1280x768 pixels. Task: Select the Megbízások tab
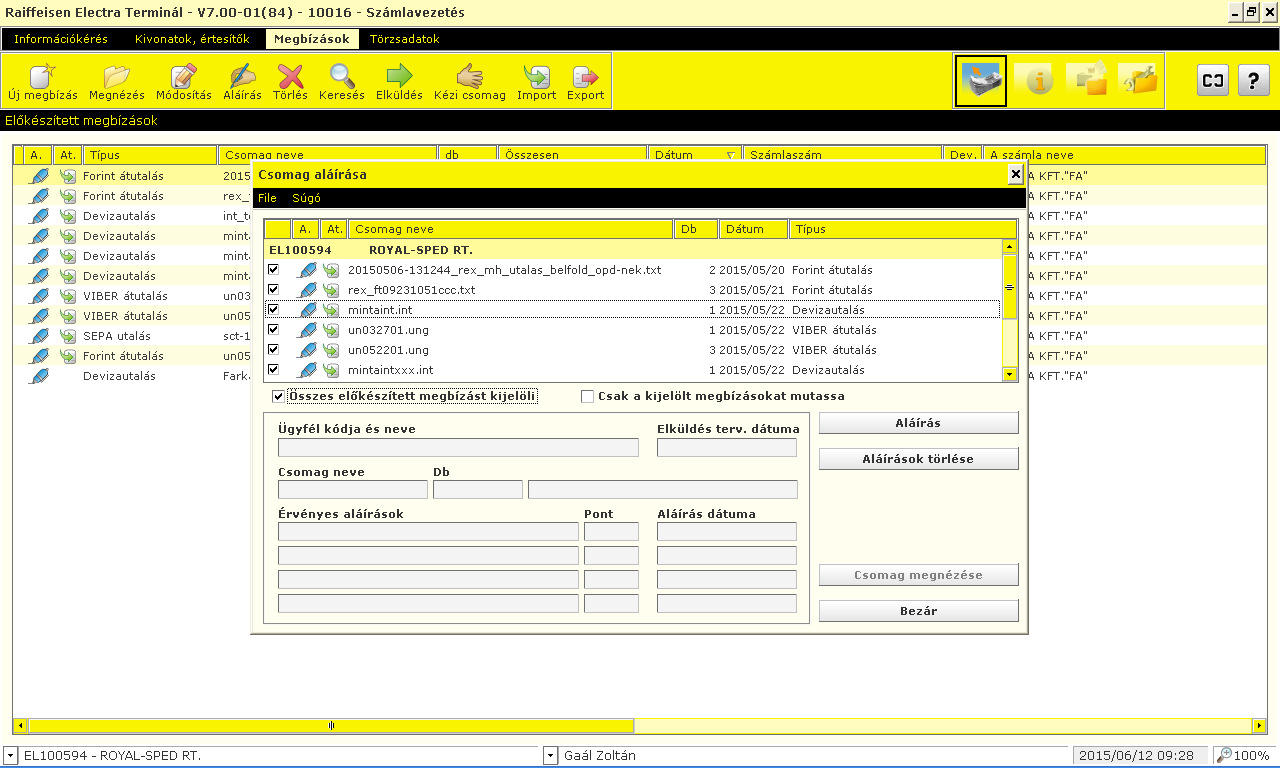point(312,39)
